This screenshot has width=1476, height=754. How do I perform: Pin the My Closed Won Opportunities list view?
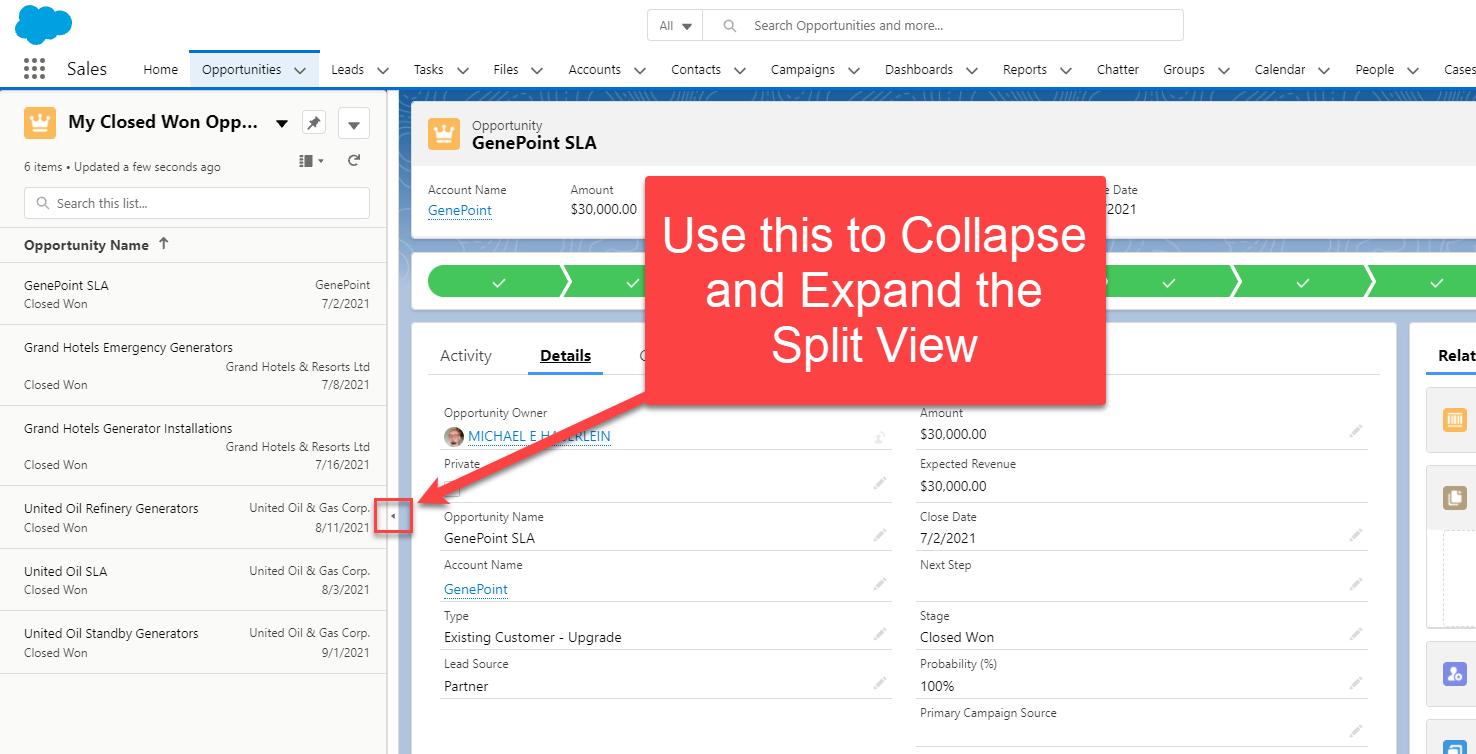313,122
